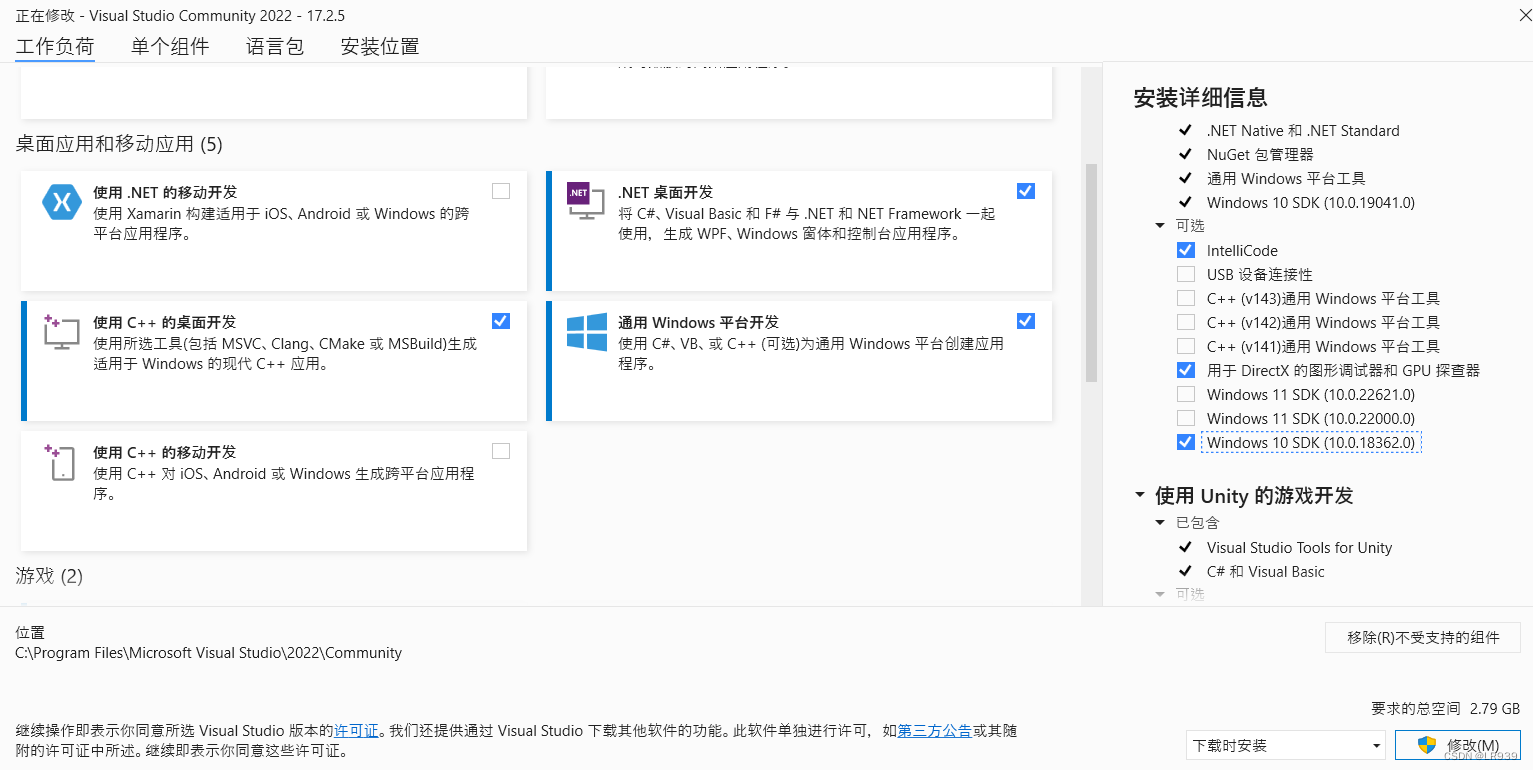Click 移除(R)不受支持的组件 button
Image resolution: width=1533 pixels, height=770 pixels.
point(1423,637)
